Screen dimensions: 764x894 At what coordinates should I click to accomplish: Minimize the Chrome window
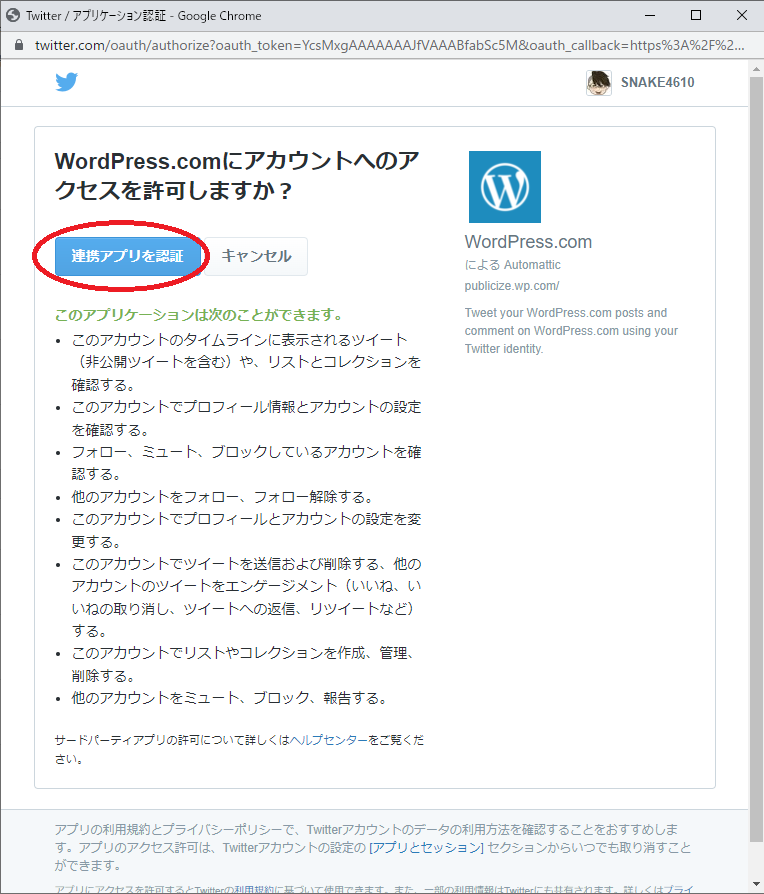[650, 15]
